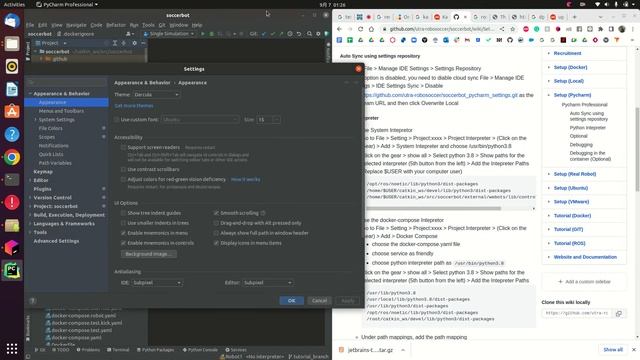Click the Settings dialog help question mark
This screenshot has height=360, width=640.
tap(33, 301)
